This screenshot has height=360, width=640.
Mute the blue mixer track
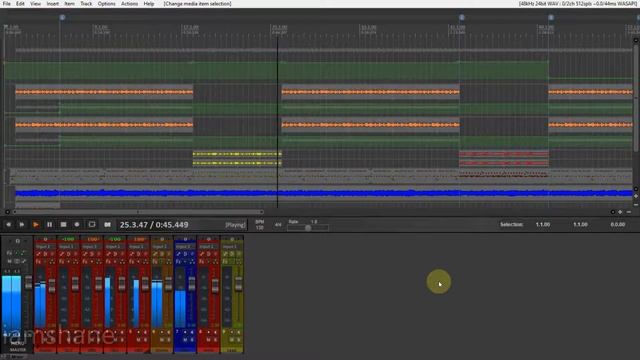[x=184, y=340]
